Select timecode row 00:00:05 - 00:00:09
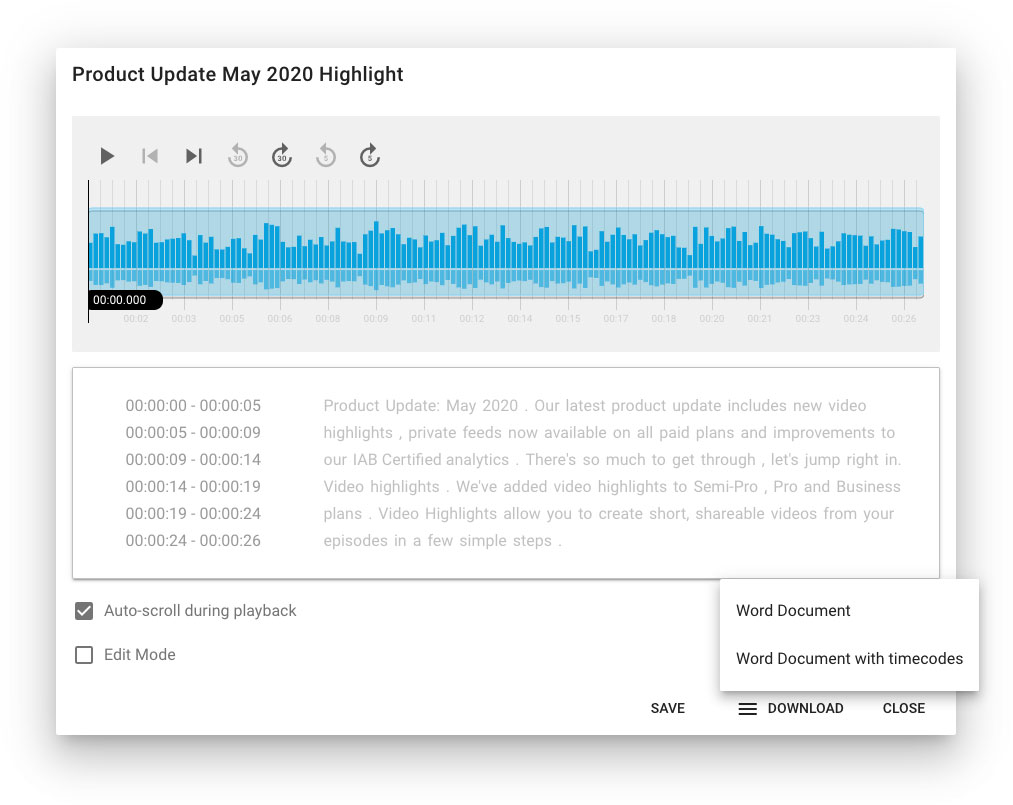This screenshot has width=1013, height=805. pos(193,433)
